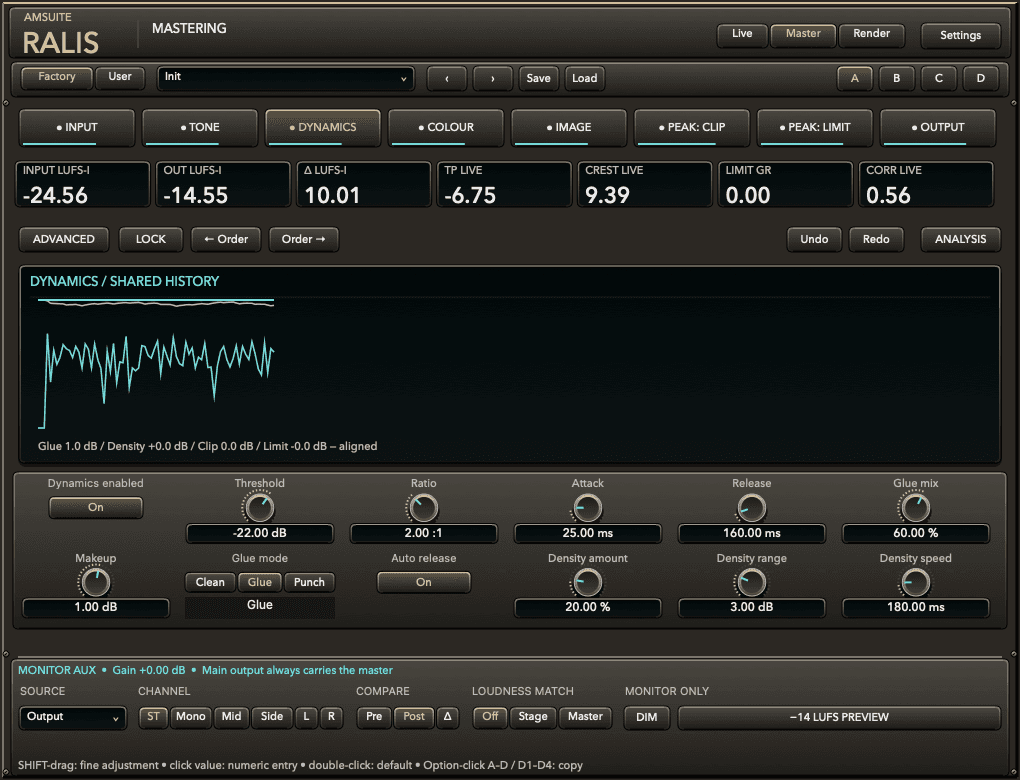1020x780 pixels.
Task: Open the DYNAMICS stage tab
Action: tap(323, 128)
